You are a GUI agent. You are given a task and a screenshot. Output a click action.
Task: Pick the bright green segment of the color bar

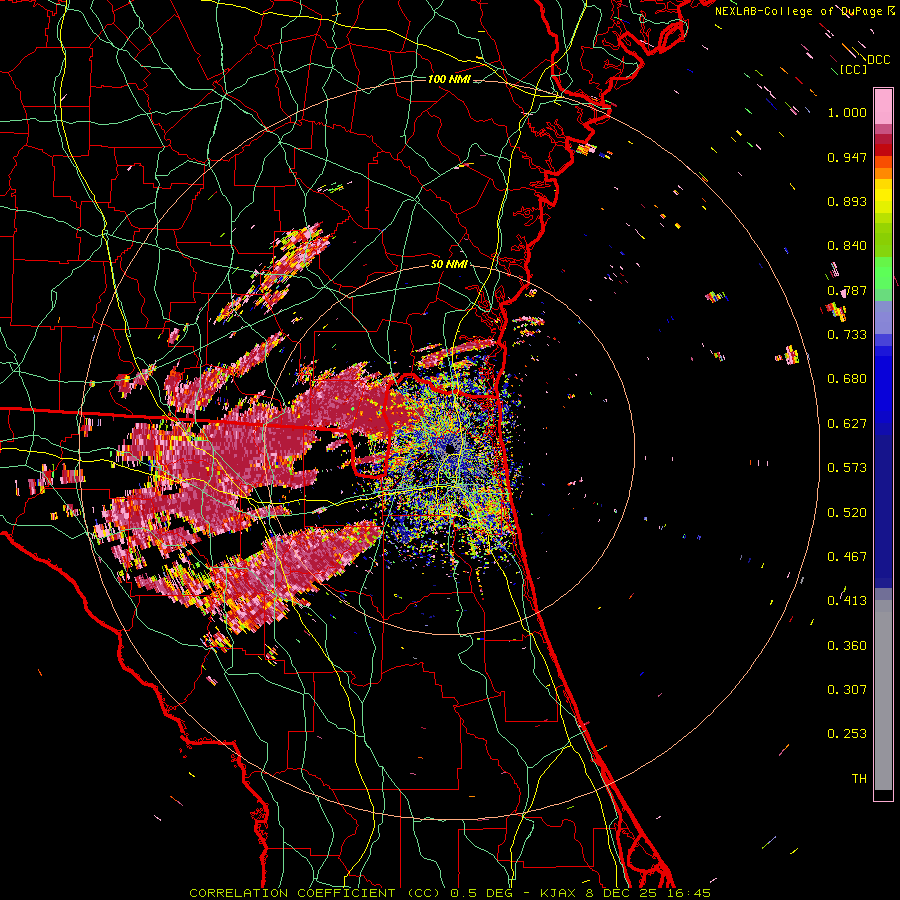point(883,273)
